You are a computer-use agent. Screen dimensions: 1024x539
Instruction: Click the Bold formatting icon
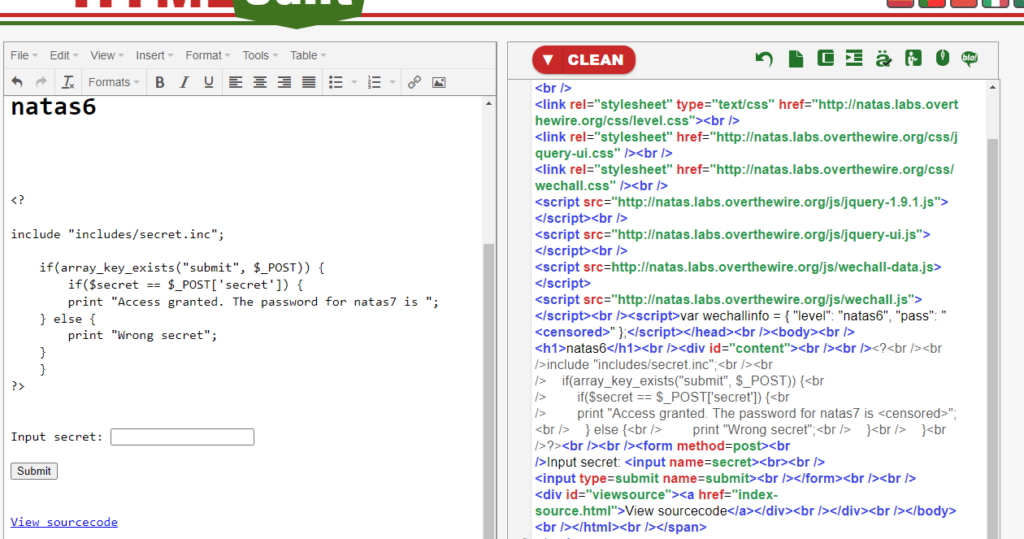pyautogui.click(x=159, y=82)
